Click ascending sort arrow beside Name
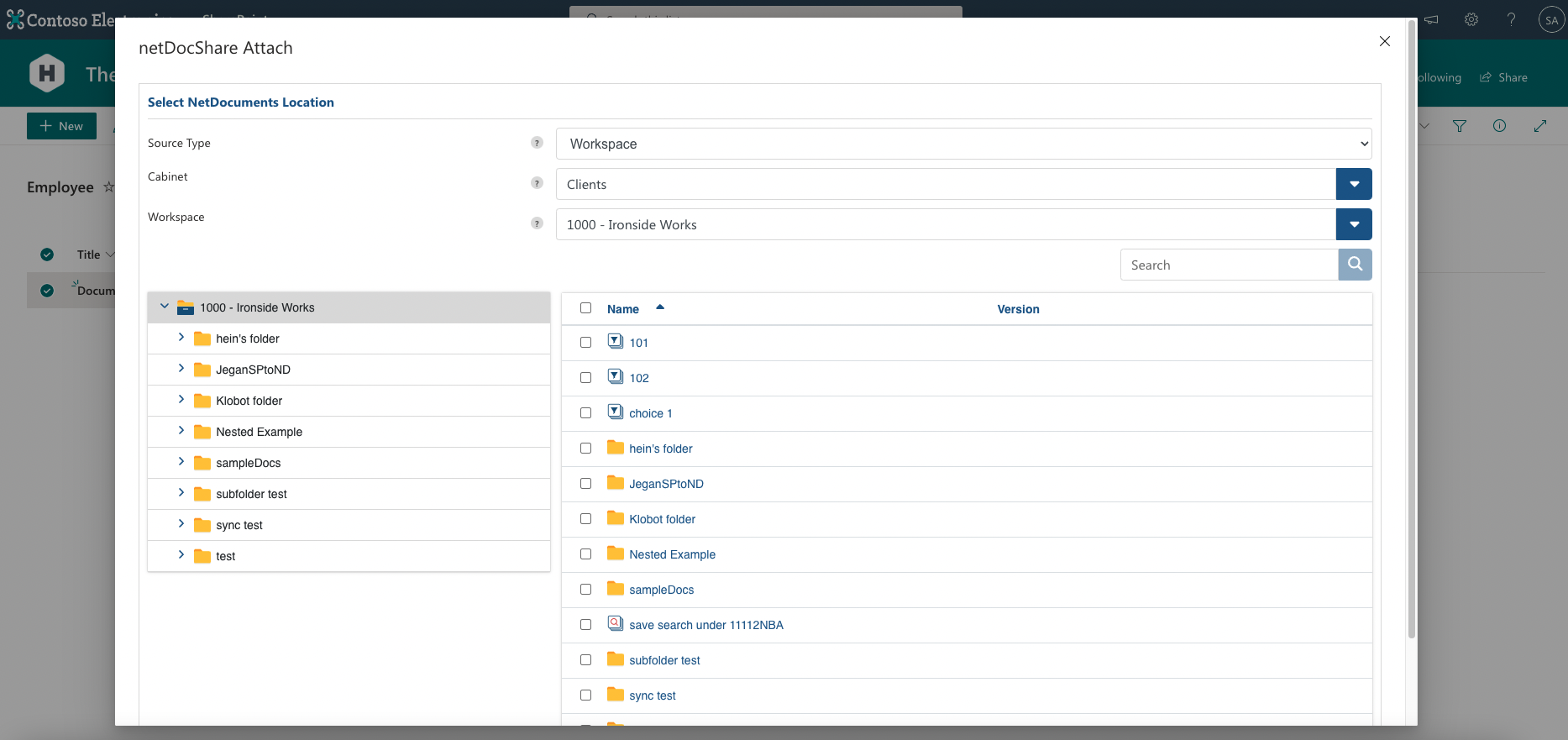 coord(660,307)
